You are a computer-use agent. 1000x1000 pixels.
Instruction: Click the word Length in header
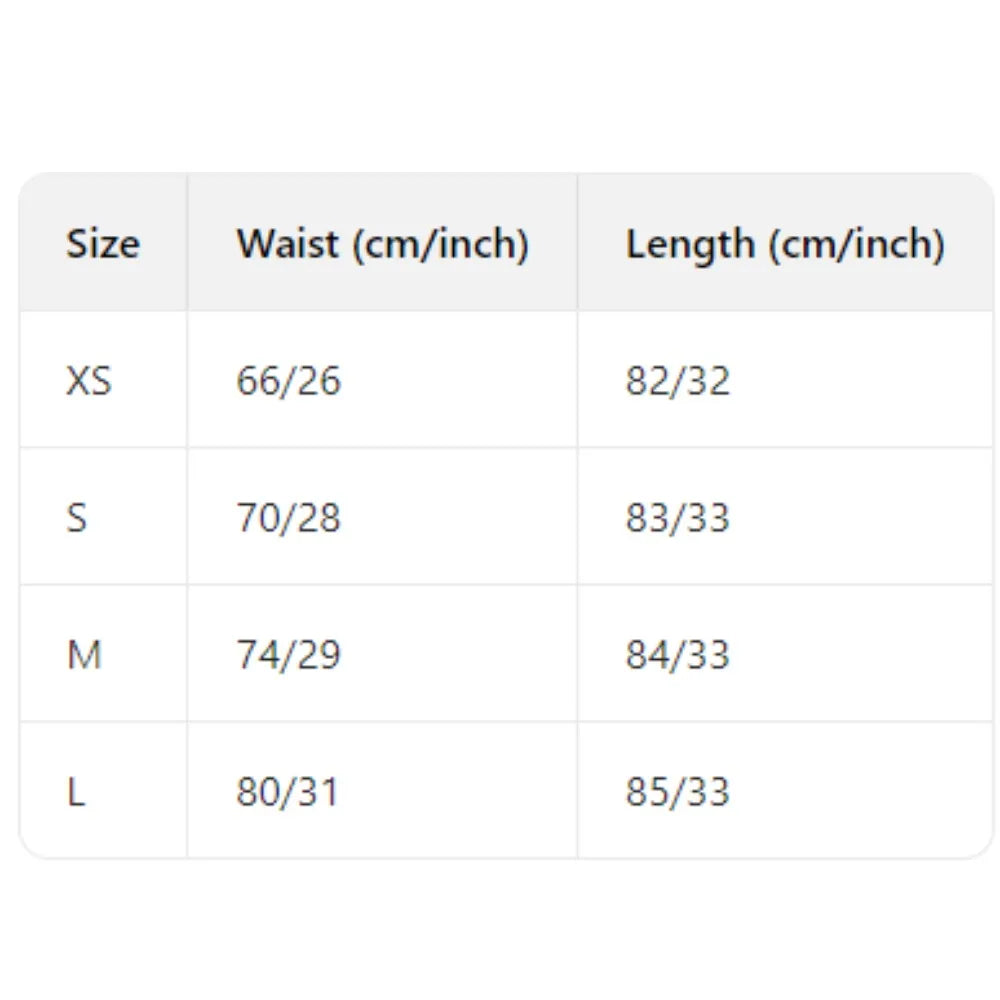tap(690, 244)
